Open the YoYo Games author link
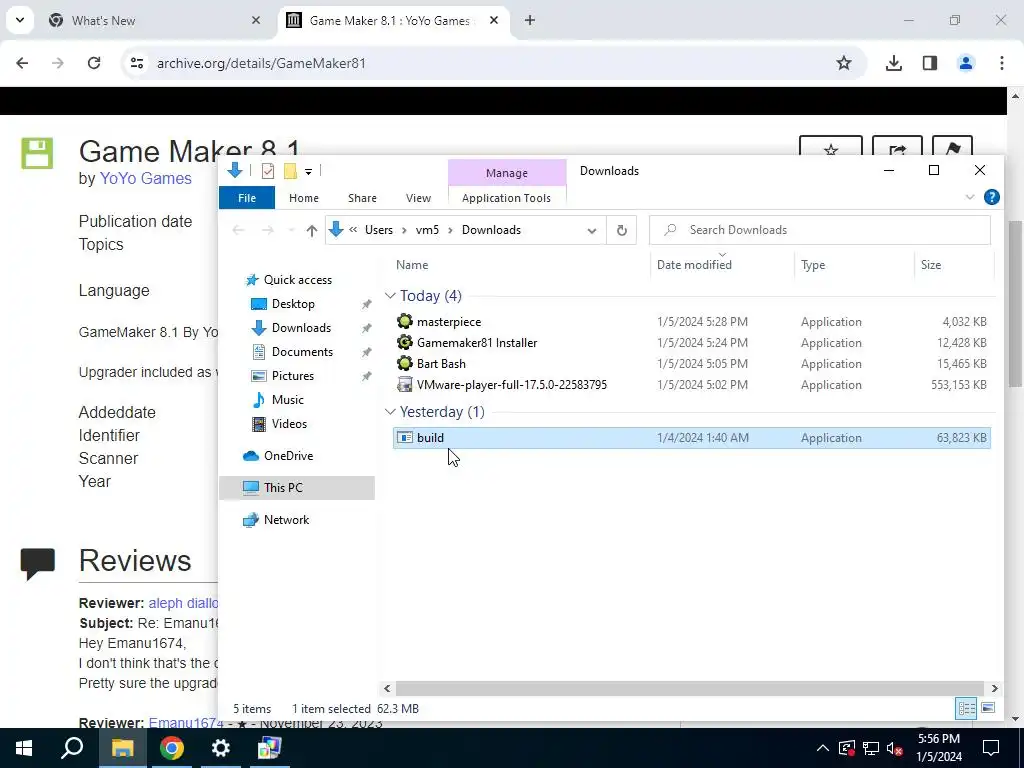 [146, 178]
